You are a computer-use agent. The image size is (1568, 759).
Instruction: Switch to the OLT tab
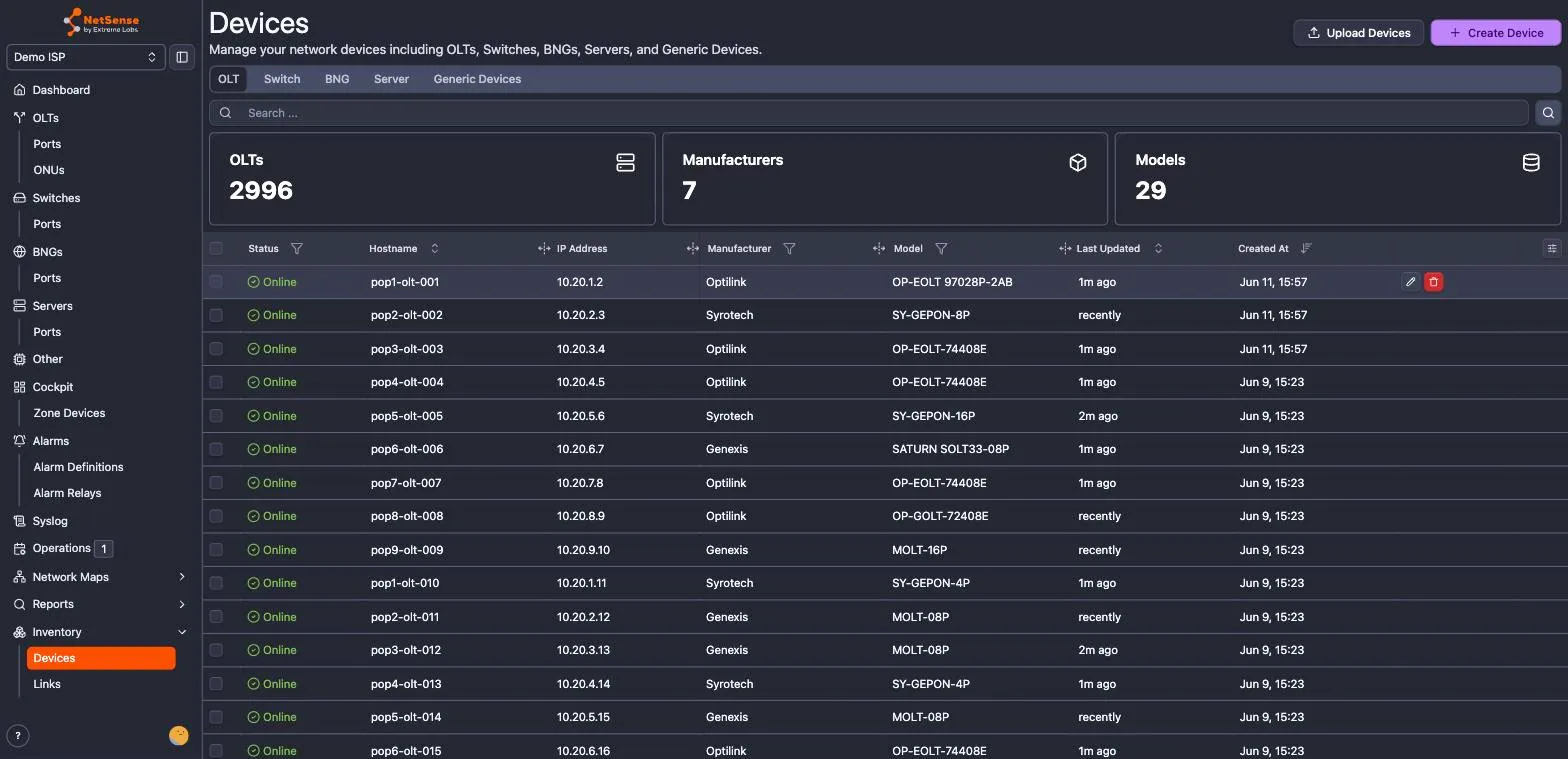pos(229,79)
